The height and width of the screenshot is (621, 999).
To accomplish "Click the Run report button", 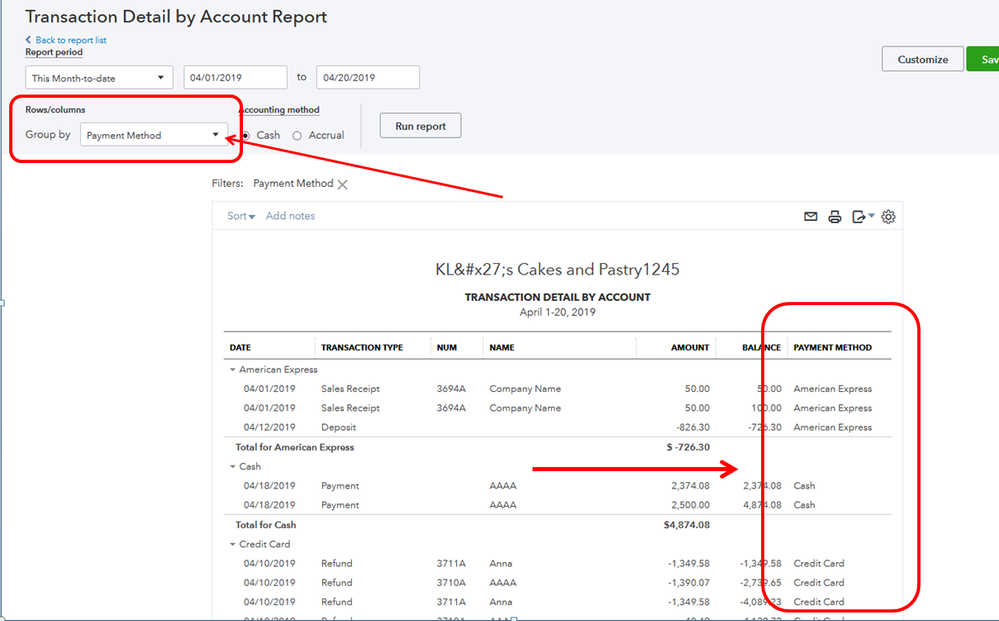I will (420, 127).
